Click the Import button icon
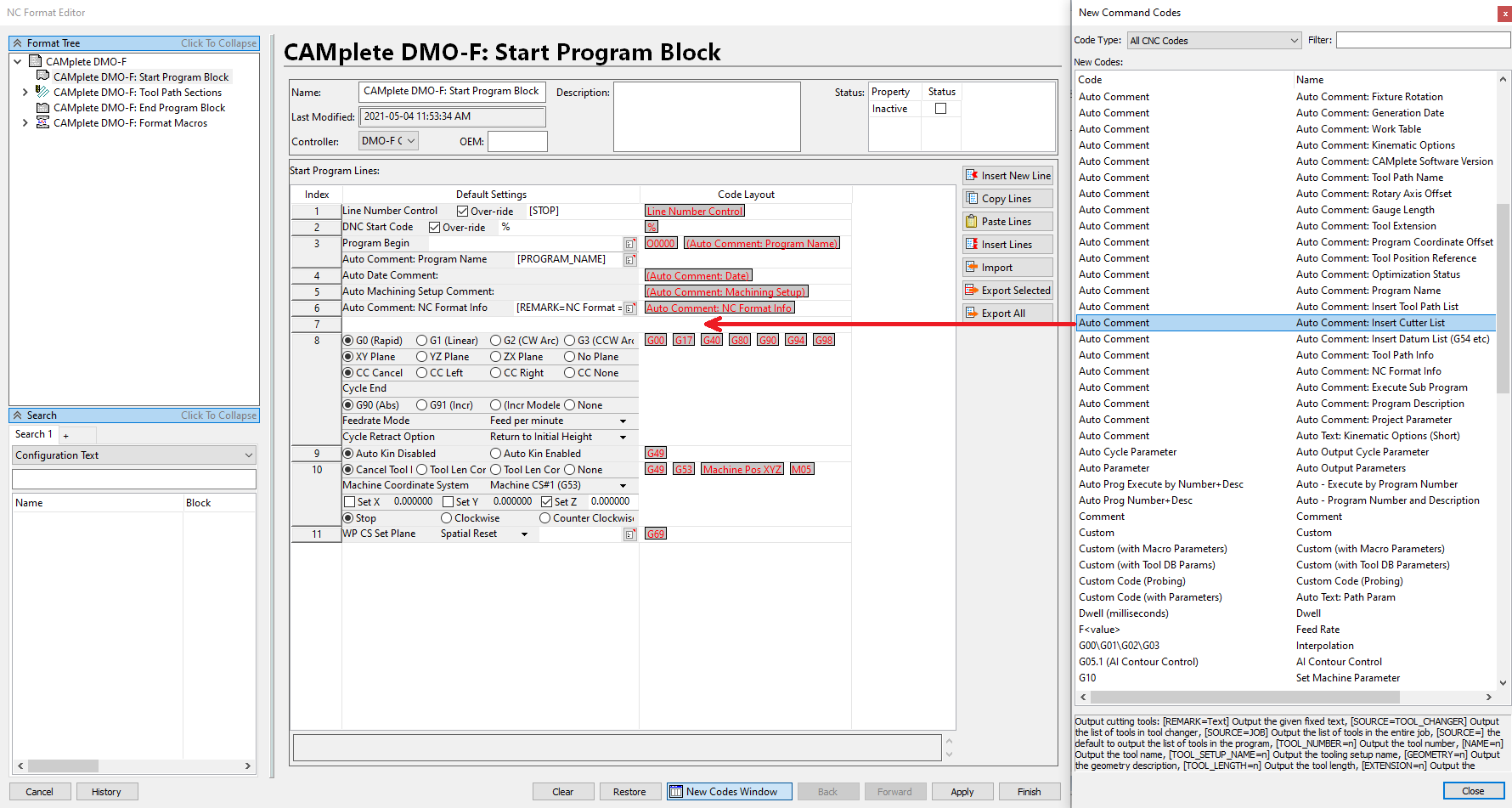This screenshot has width=1512, height=808. [972, 267]
